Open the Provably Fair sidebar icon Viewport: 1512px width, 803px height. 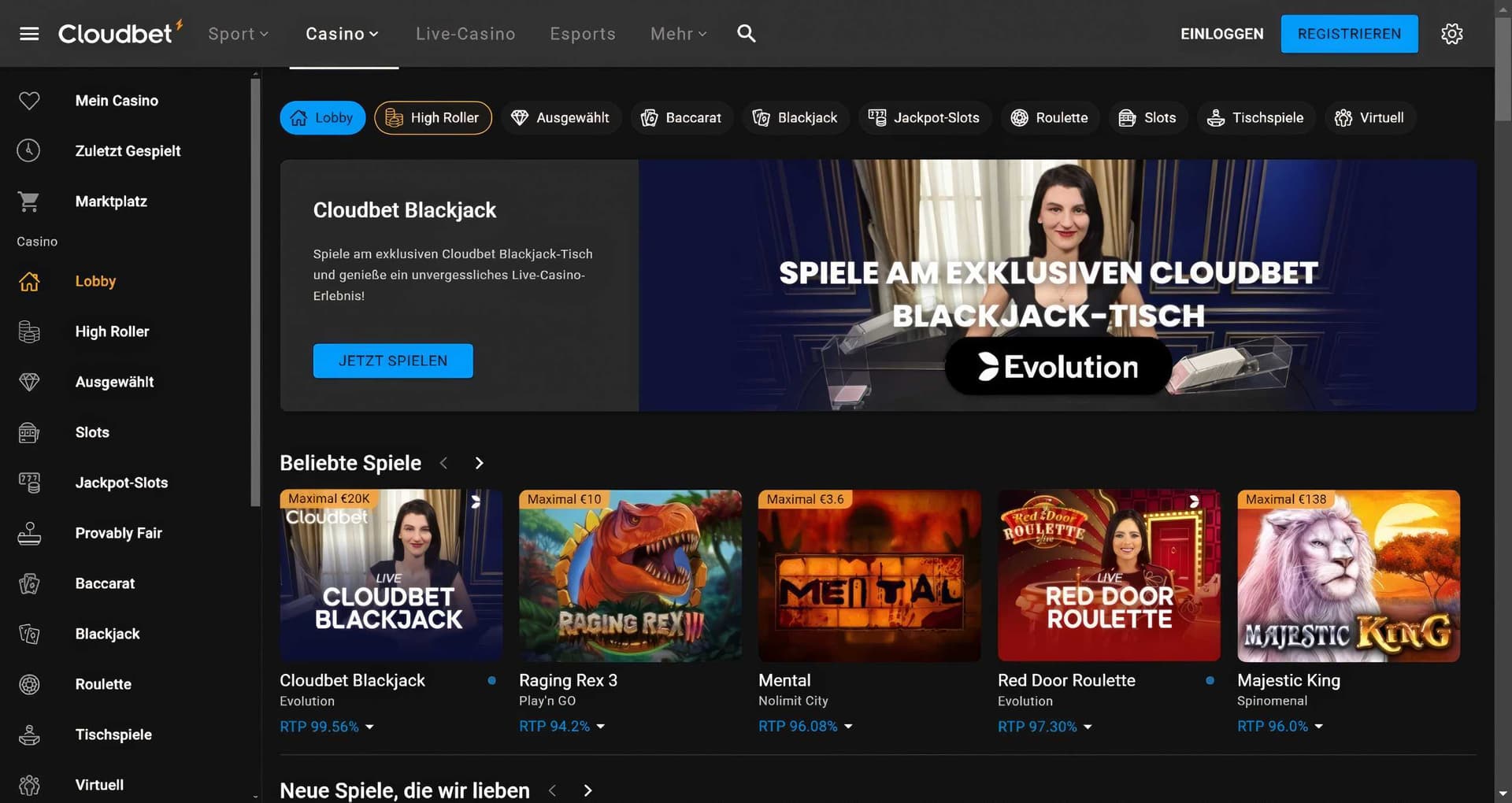[29, 533]
